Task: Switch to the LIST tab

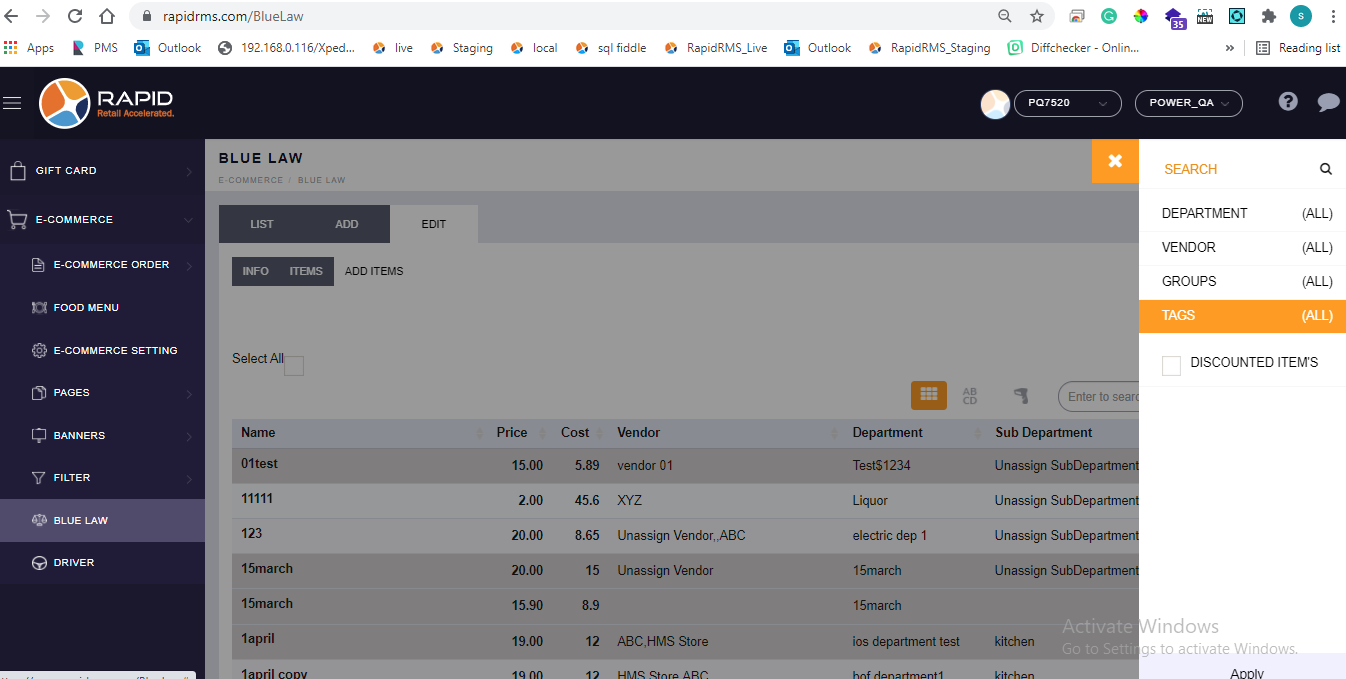Action: 262,224
